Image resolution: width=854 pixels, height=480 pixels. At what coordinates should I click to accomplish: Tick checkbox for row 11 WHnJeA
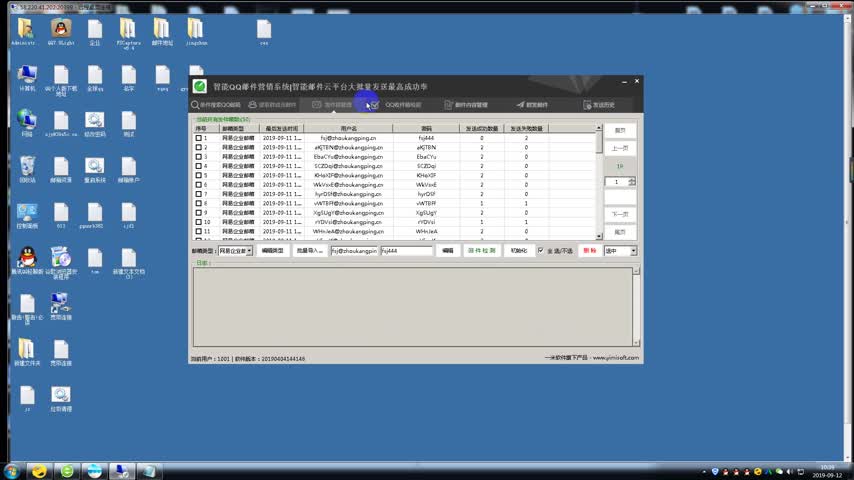coord(199,232)
